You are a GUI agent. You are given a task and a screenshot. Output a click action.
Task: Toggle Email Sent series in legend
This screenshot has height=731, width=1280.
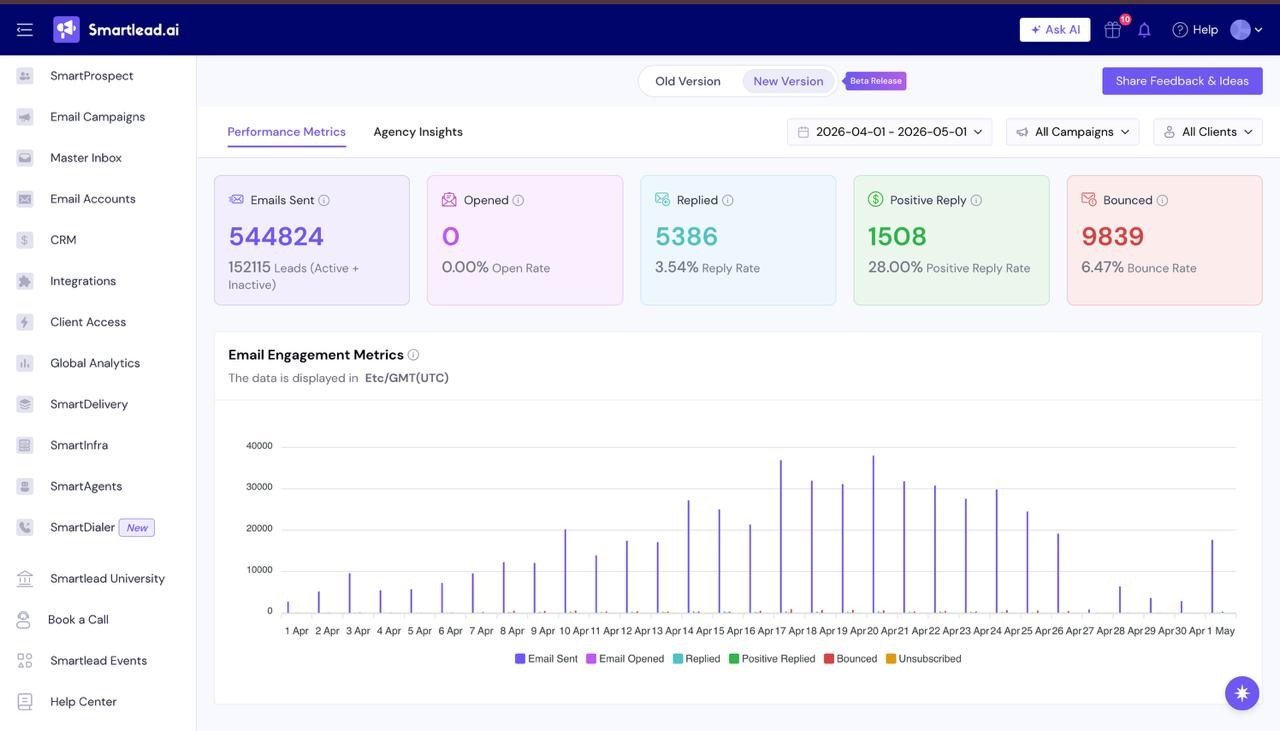pyautogui.click(x=546, y=659)
